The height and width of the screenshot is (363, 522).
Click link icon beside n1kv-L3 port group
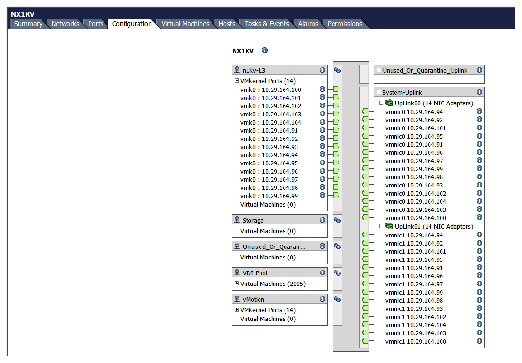pyautogui.click(x=337, y=70)
